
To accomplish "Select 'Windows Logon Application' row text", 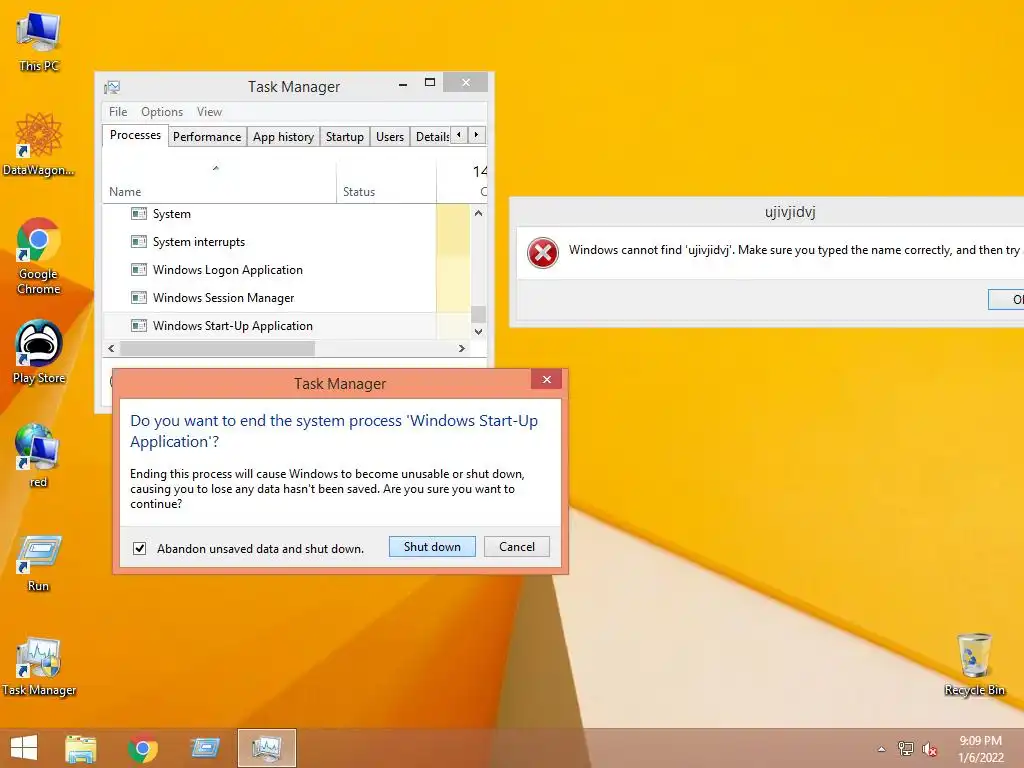I will pyautogui.click(x=227, y=270).
